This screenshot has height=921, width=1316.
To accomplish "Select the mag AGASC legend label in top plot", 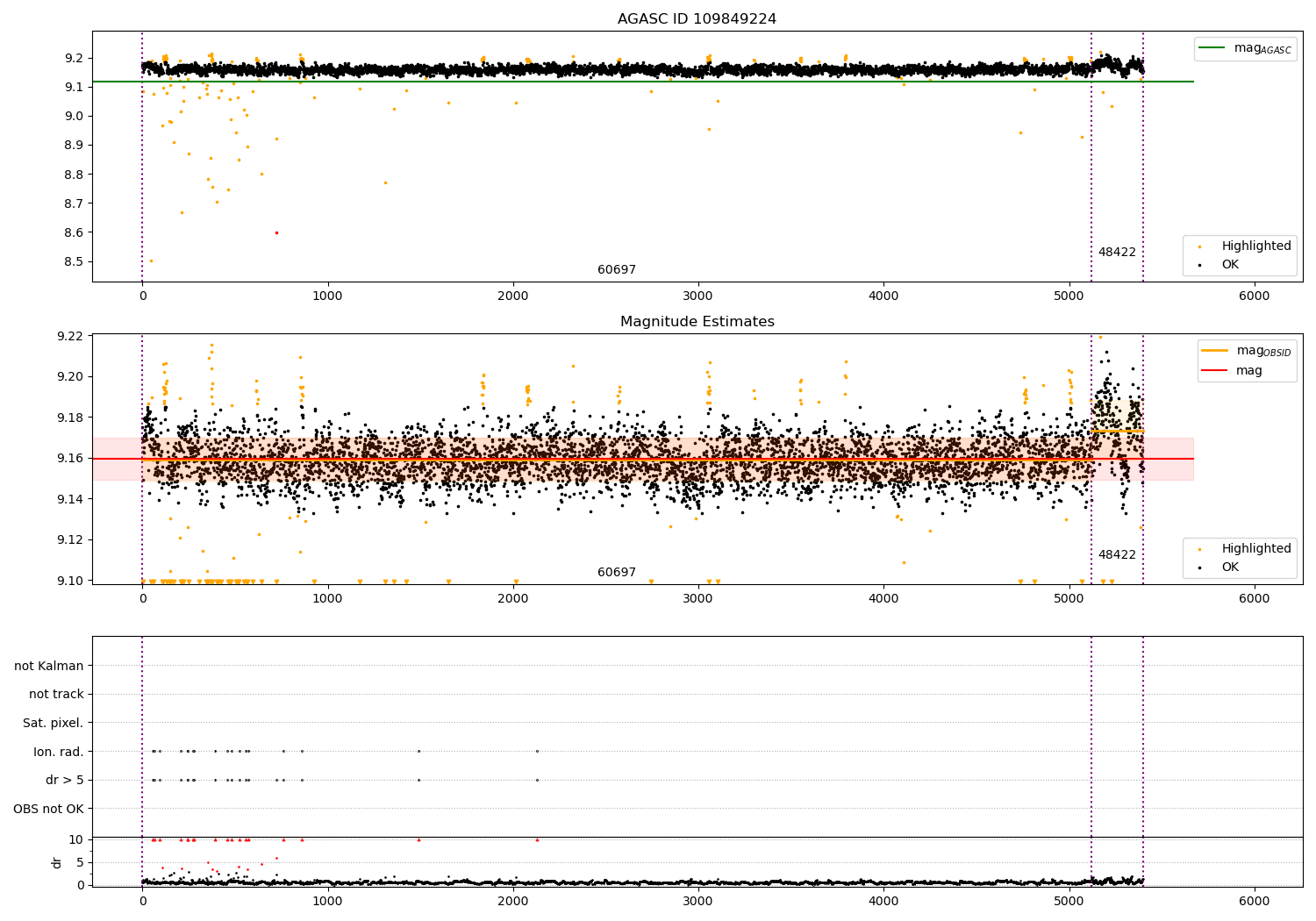I will 1262,48.
